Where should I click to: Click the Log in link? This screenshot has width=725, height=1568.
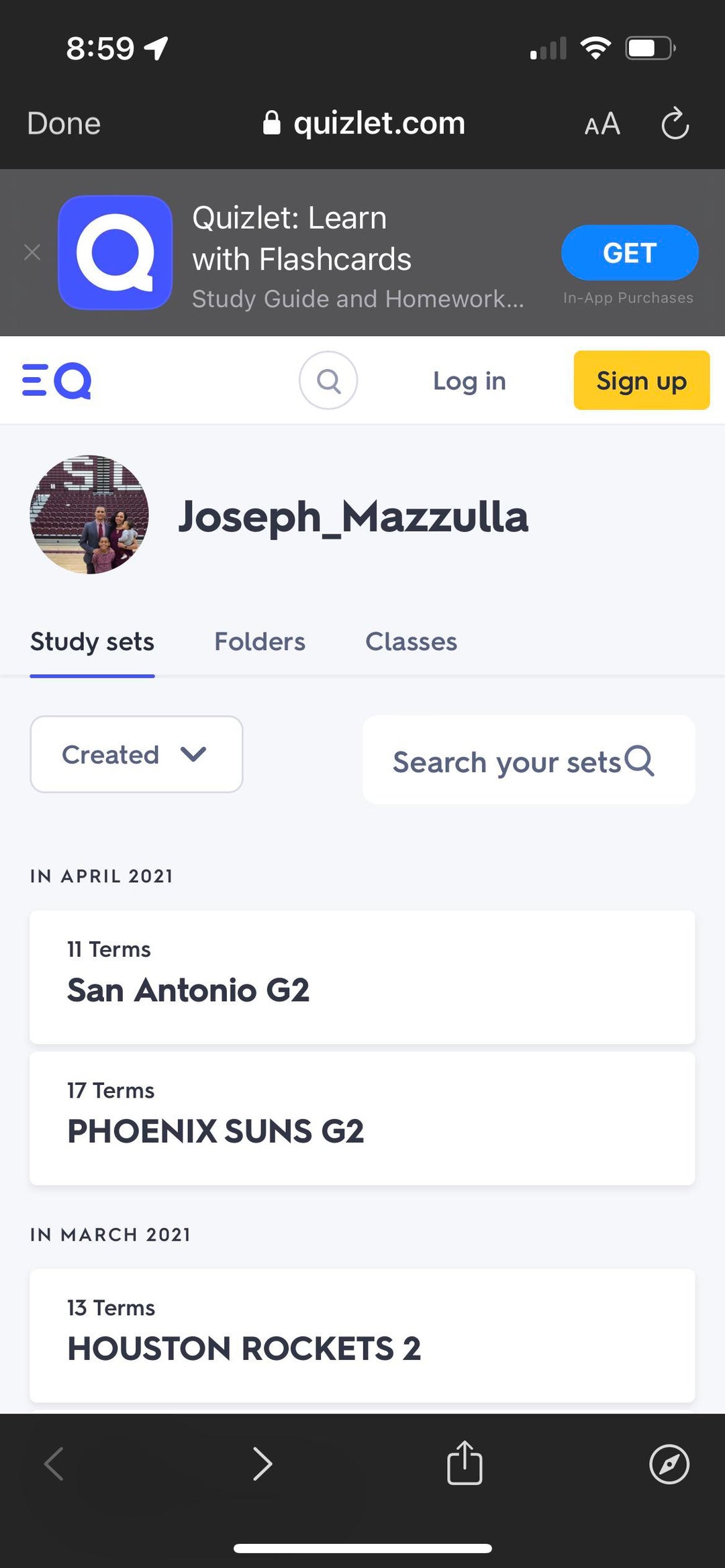[469, 380]
